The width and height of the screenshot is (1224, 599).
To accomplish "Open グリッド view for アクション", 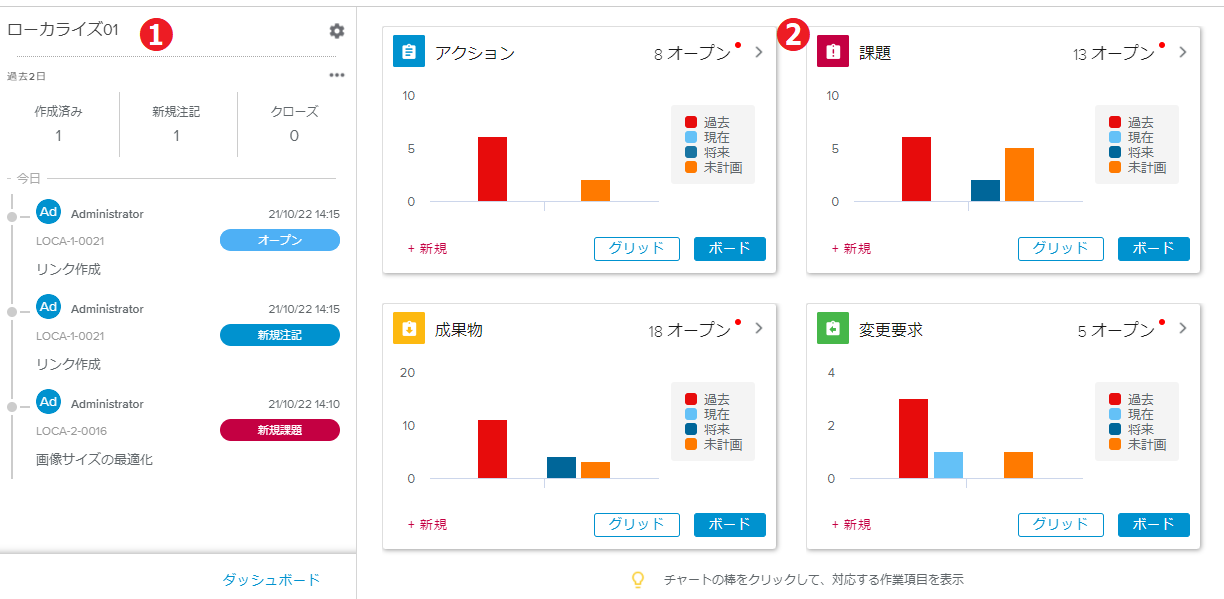I will pos(637,249).
